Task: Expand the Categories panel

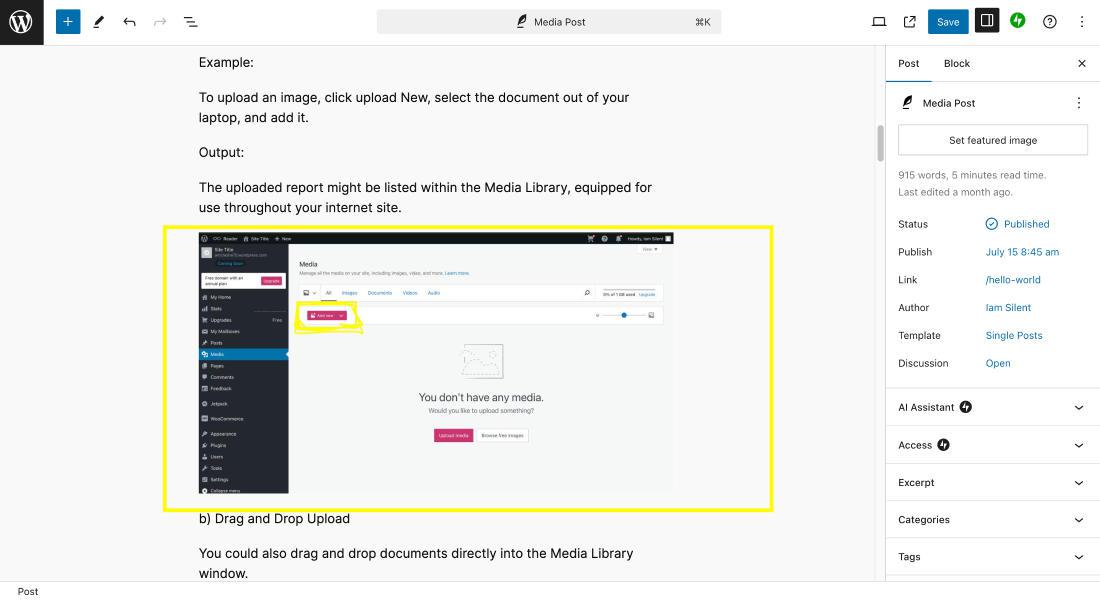Action: click(x=993, y=519)
